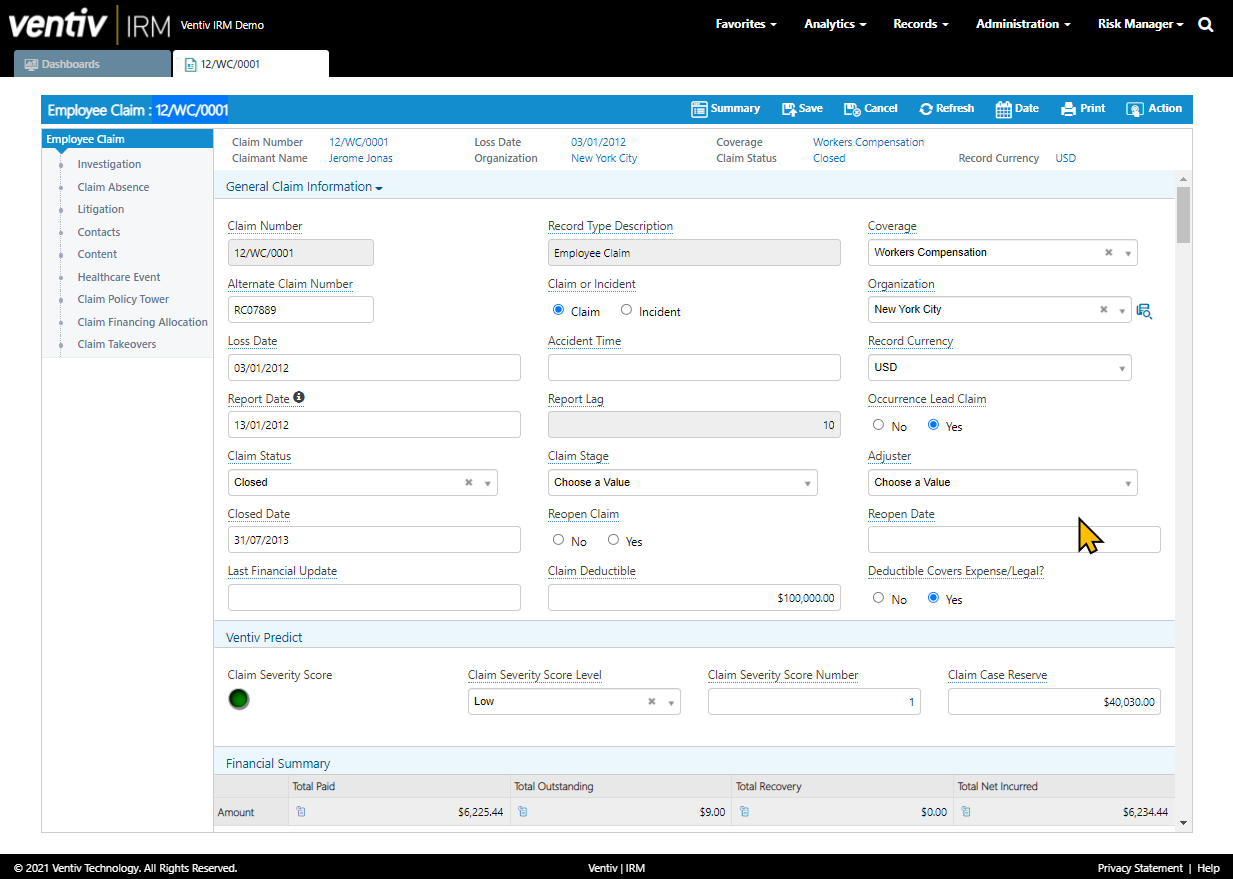Set Occurrence Lead Claim to No
Image resolution: width=1233 pixels, height=879 pixels.
[x=878, y=425]
